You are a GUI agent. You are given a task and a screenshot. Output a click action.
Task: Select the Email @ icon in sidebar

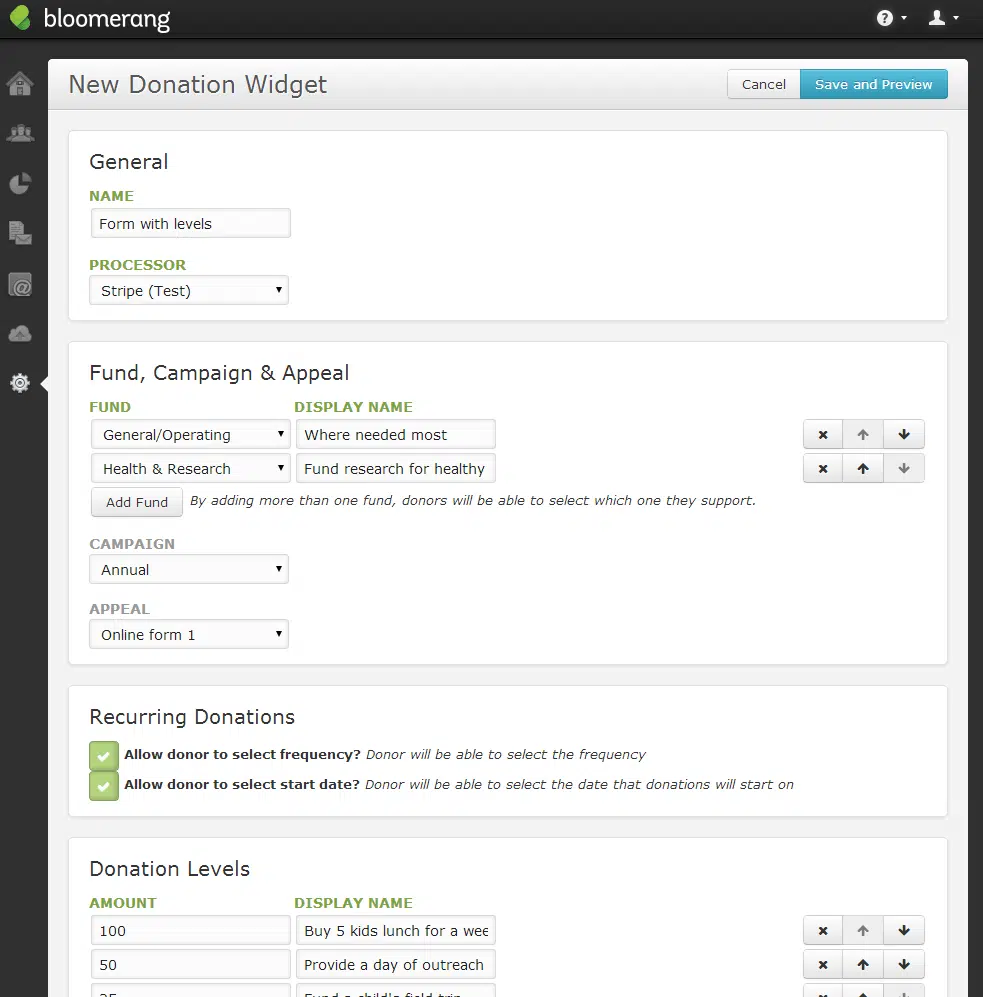pos(20,284)
